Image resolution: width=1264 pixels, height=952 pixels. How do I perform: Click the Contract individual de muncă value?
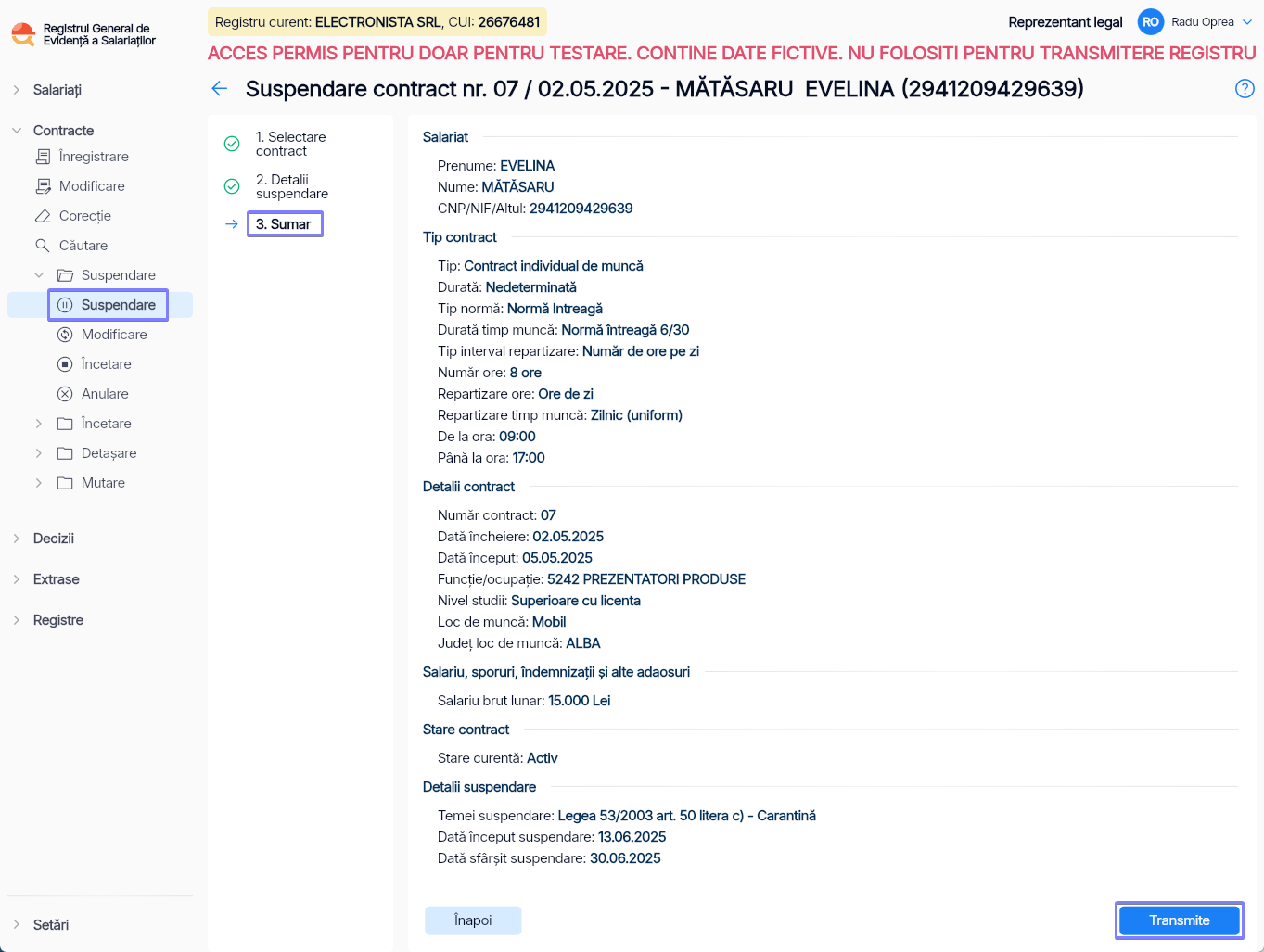(554, 266)
